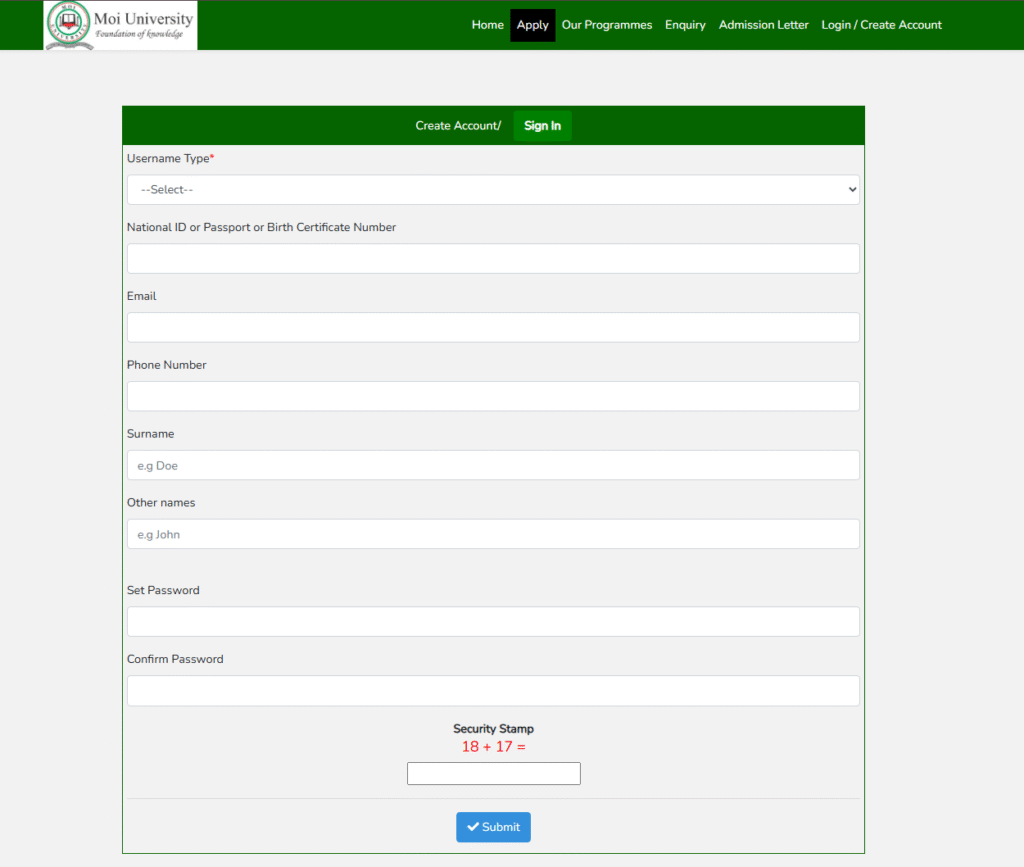
Task: Click the Security Stamp answer box
Action: 493,774
